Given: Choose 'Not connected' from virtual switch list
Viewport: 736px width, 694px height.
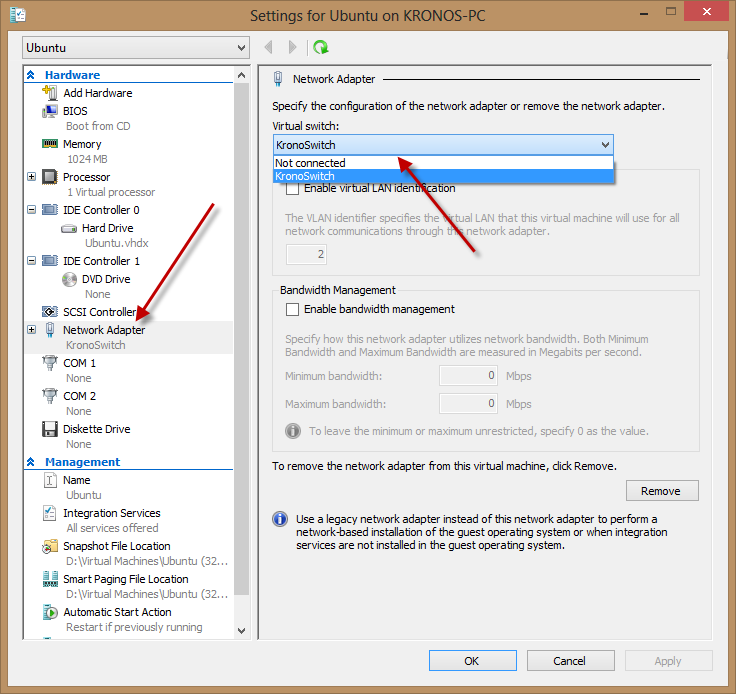Looking at the screenshot, I should (311, 163).
